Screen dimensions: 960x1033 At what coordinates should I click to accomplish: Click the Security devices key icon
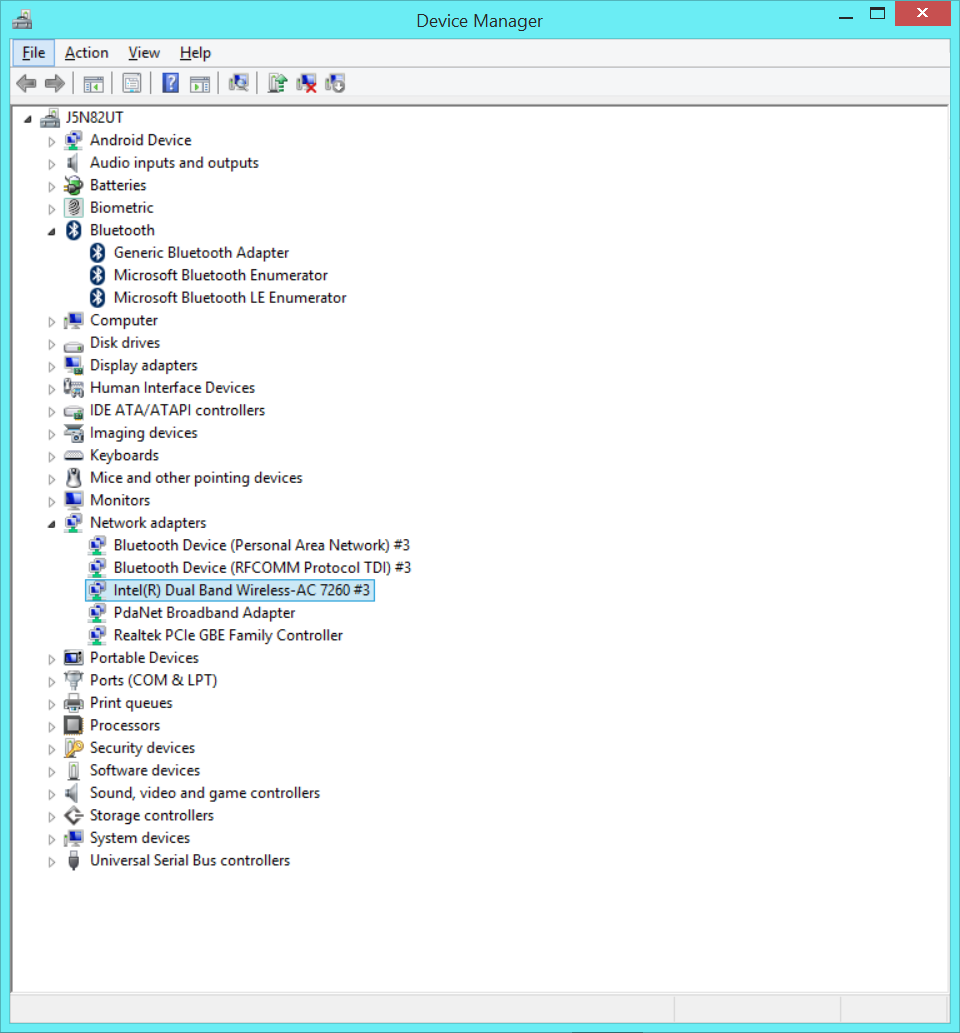[74, 748]
